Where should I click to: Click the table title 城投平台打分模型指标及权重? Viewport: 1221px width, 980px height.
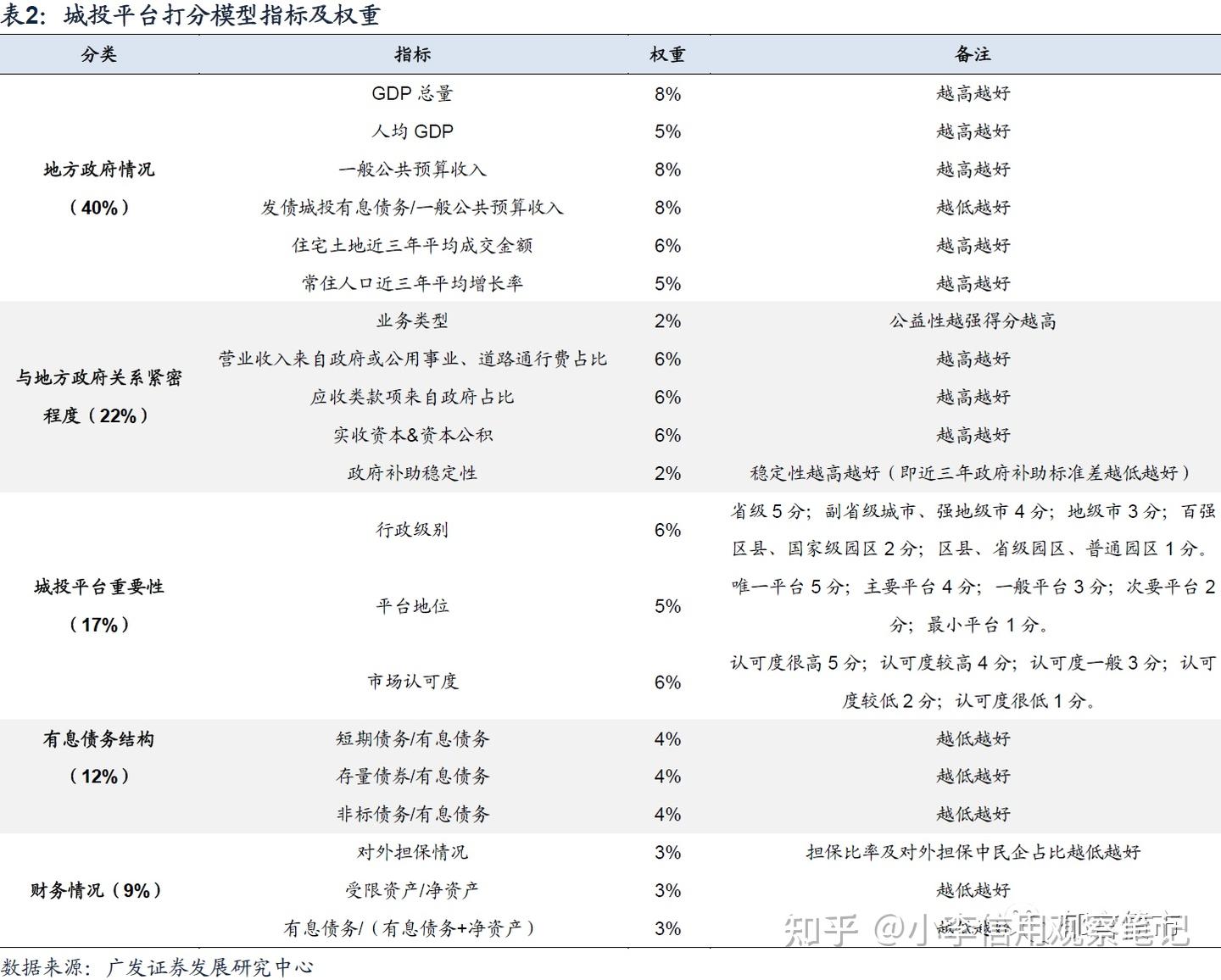pyautogui.click(x=221, y=15)
